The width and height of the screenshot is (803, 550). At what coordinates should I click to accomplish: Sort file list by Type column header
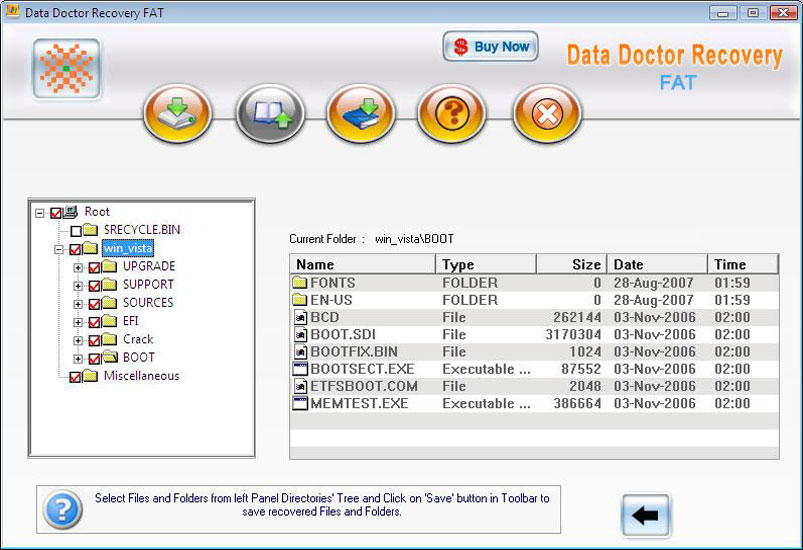pos(485,264)
